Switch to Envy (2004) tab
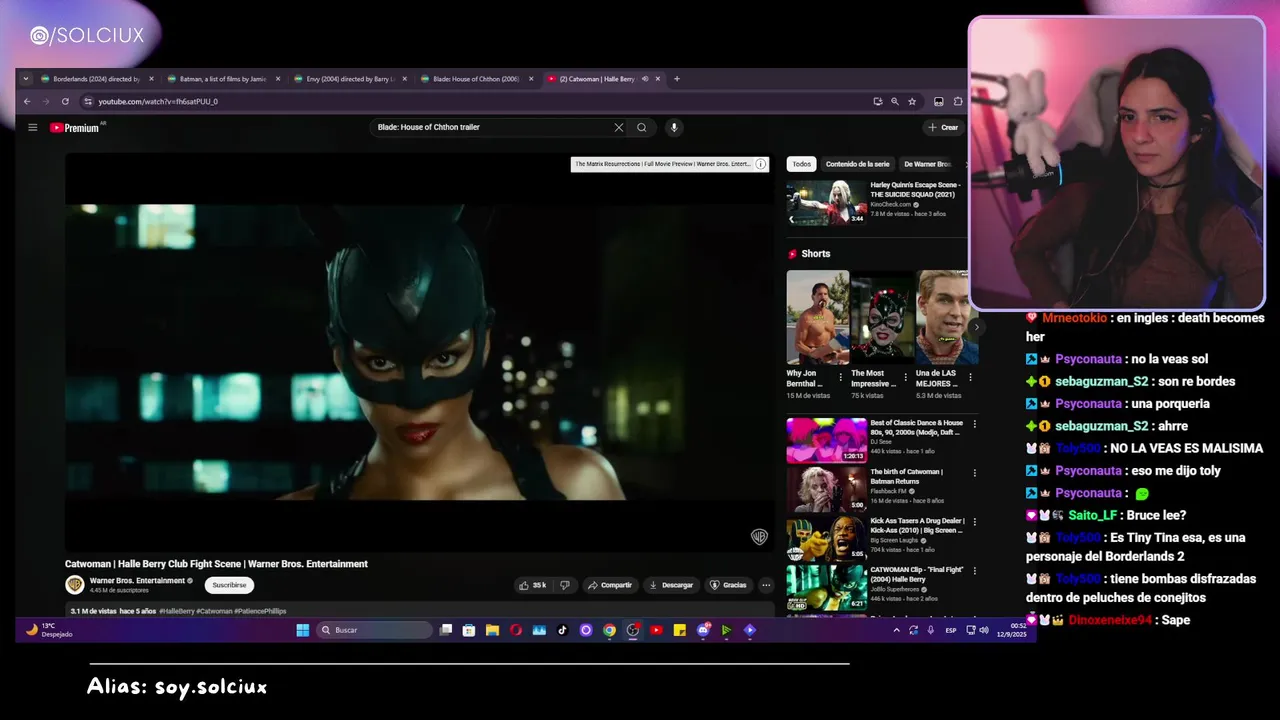 pos(350,79)
